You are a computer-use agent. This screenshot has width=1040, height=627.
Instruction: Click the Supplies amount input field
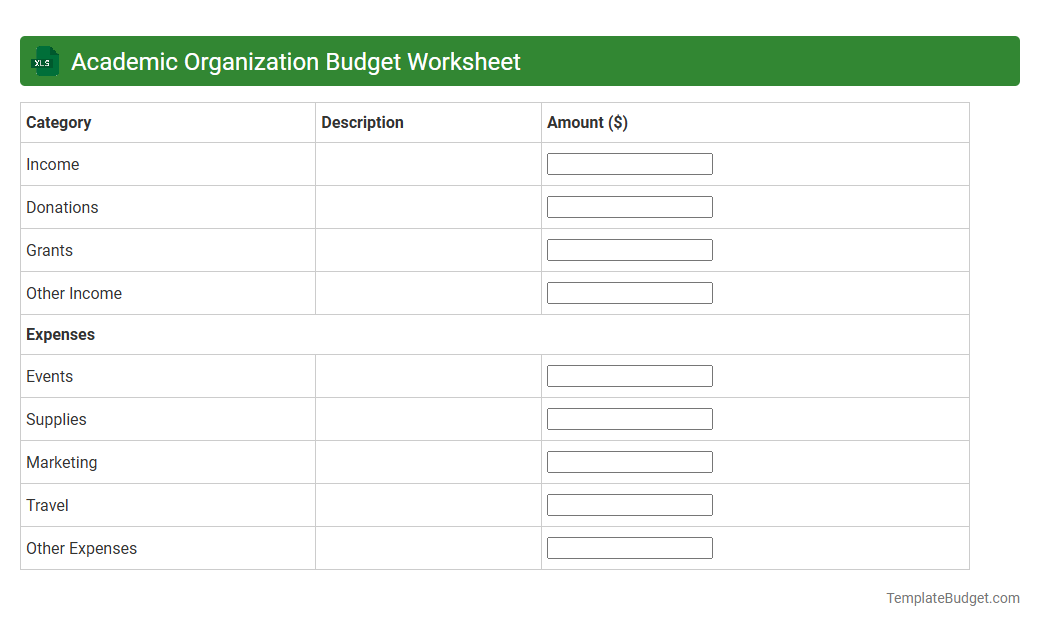pos(629,418)
